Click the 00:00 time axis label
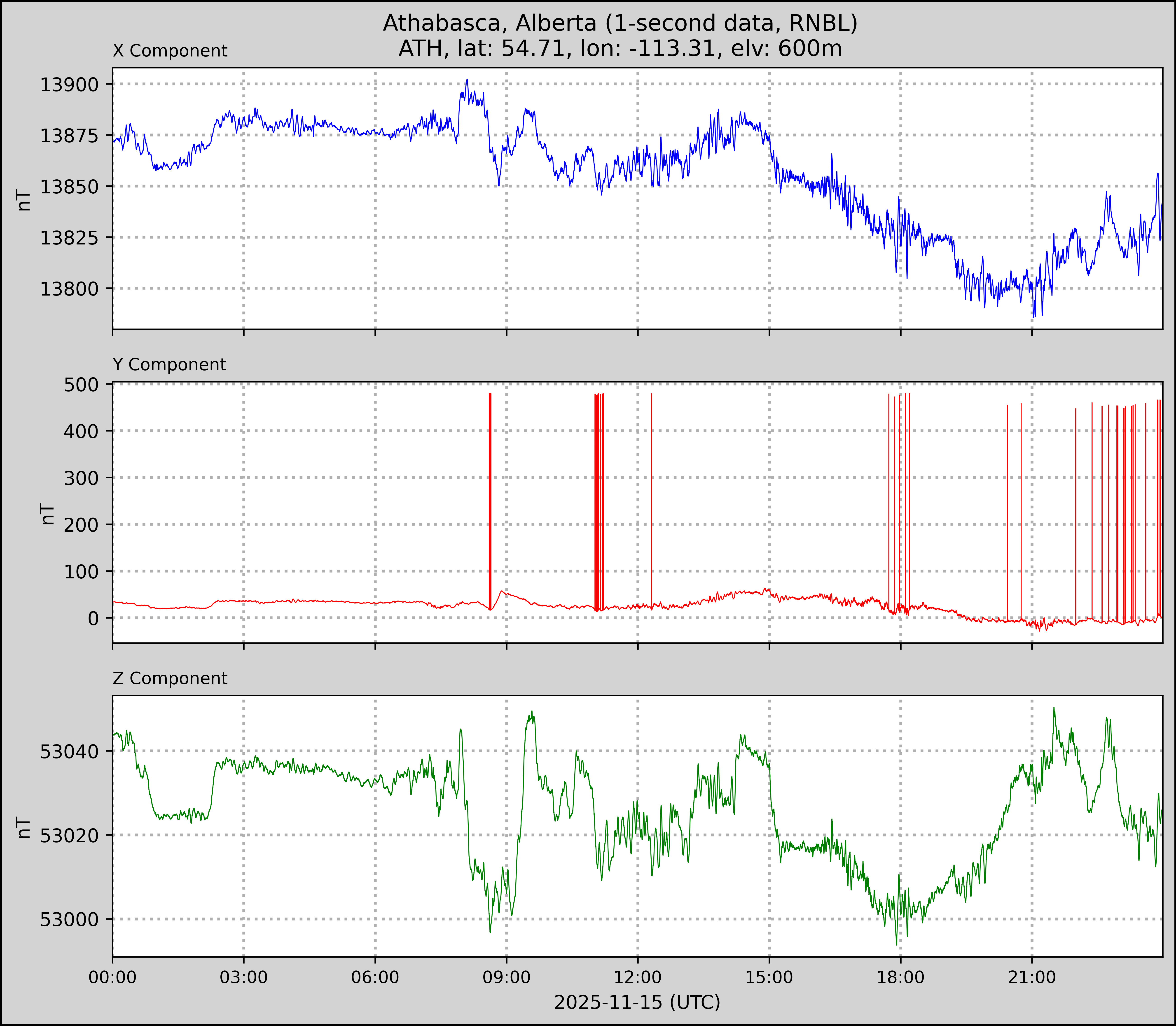The height and width of the screenshot is (1026, 1176). [113, 977]
